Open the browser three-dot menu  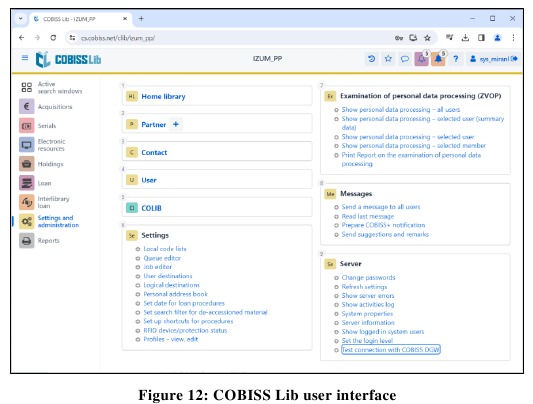[x=513, y=38]
